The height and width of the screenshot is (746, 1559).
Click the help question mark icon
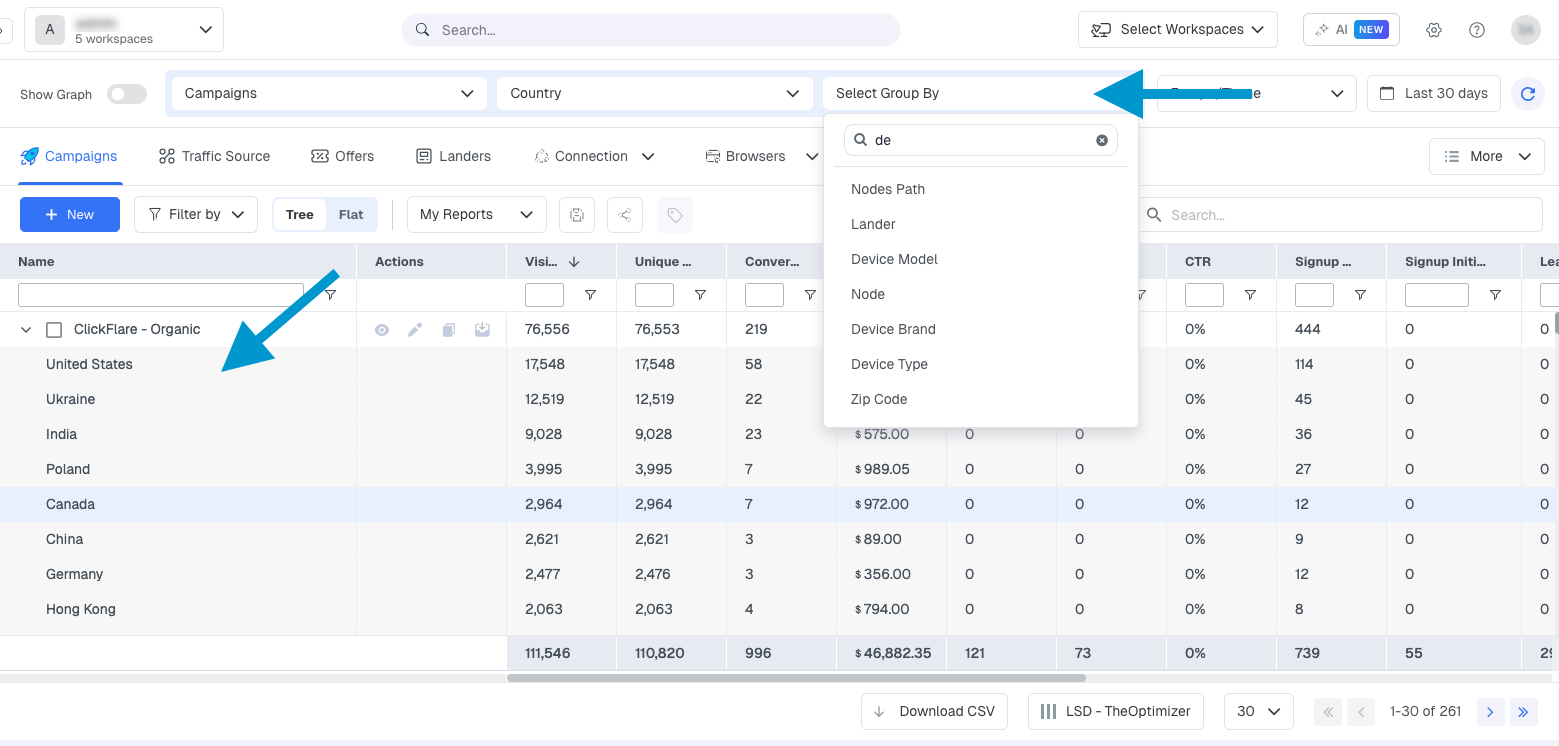click(x=1476, y=30)
